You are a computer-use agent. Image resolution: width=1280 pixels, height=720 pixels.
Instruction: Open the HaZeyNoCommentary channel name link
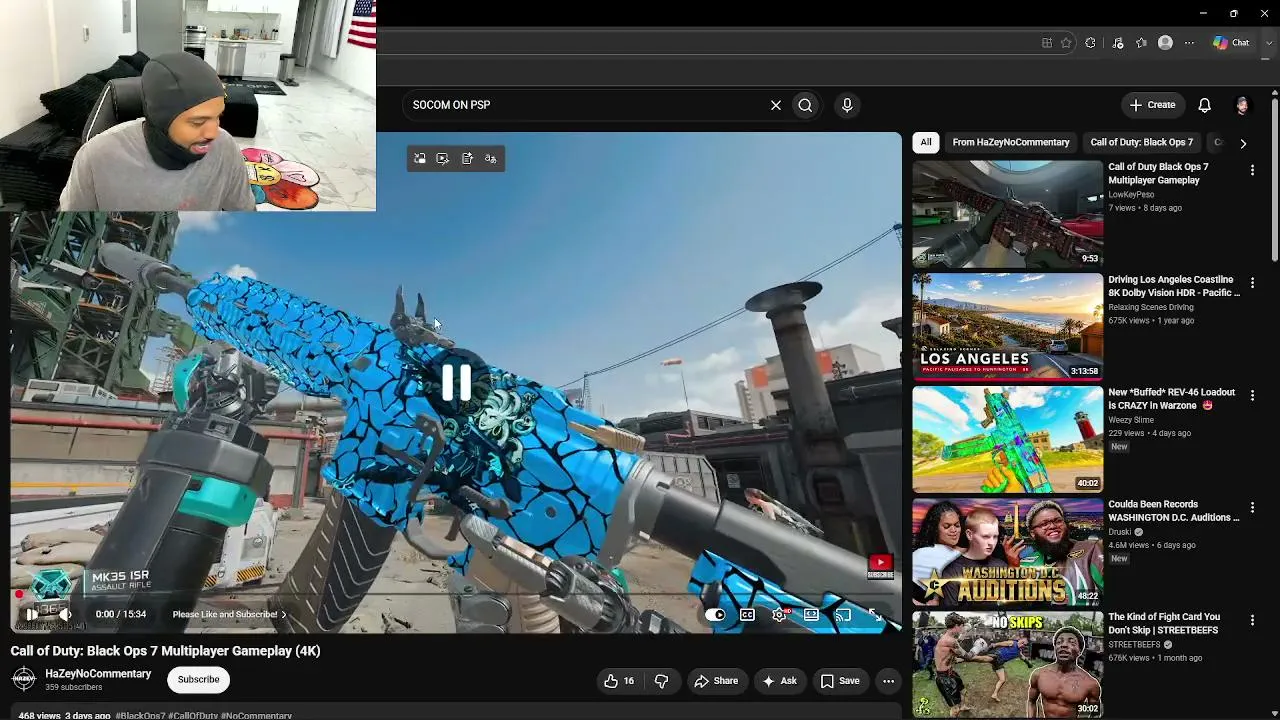tap(98, 674)
